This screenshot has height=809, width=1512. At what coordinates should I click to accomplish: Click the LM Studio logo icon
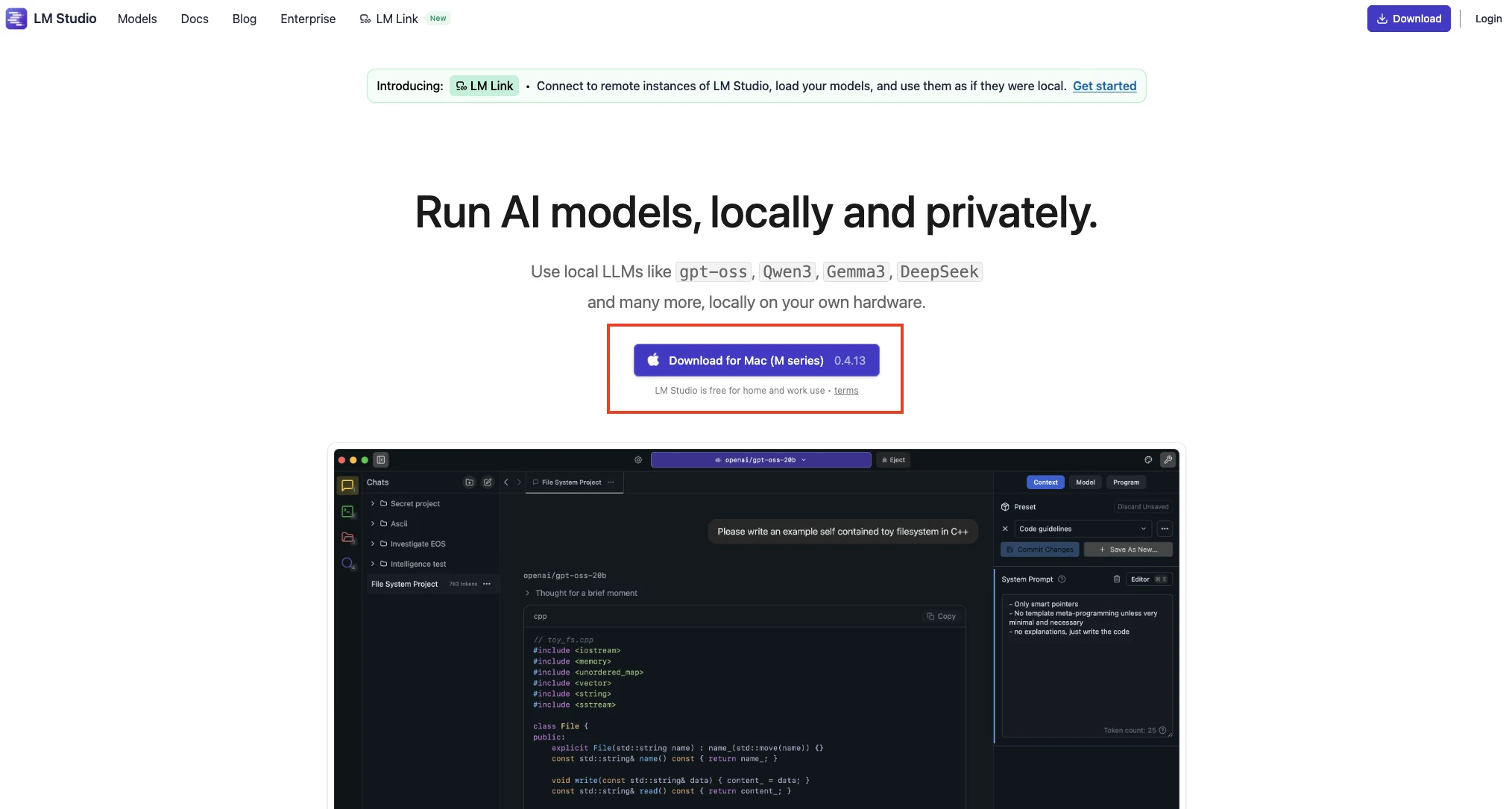(x=16, y=19)
